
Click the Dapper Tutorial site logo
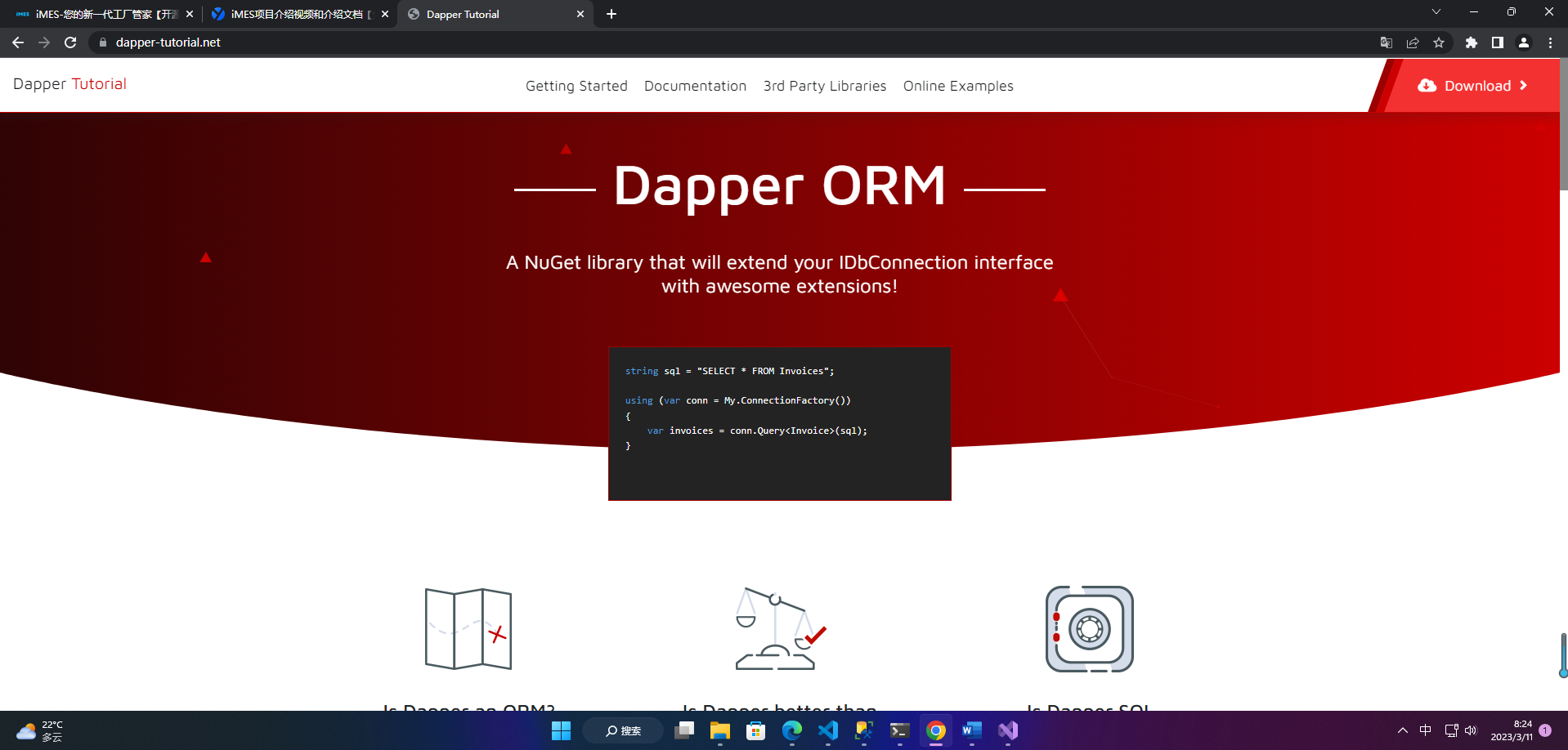(69, 84)
